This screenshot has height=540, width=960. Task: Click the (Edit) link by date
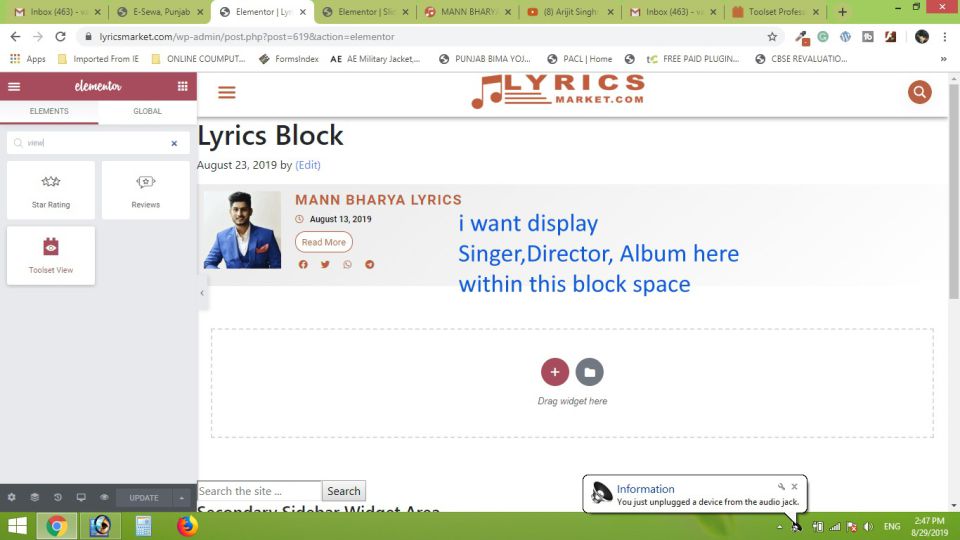coord(308,165)
